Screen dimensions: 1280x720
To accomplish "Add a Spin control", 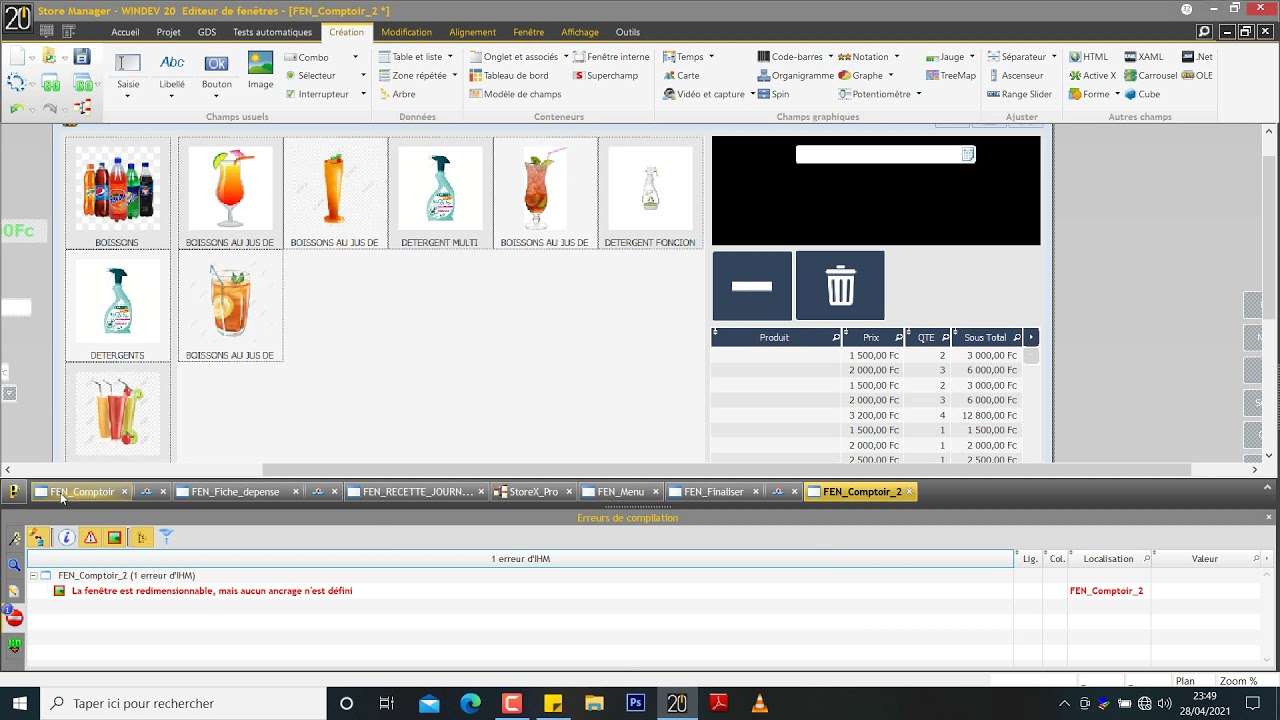I will click(x=773, y=94).
